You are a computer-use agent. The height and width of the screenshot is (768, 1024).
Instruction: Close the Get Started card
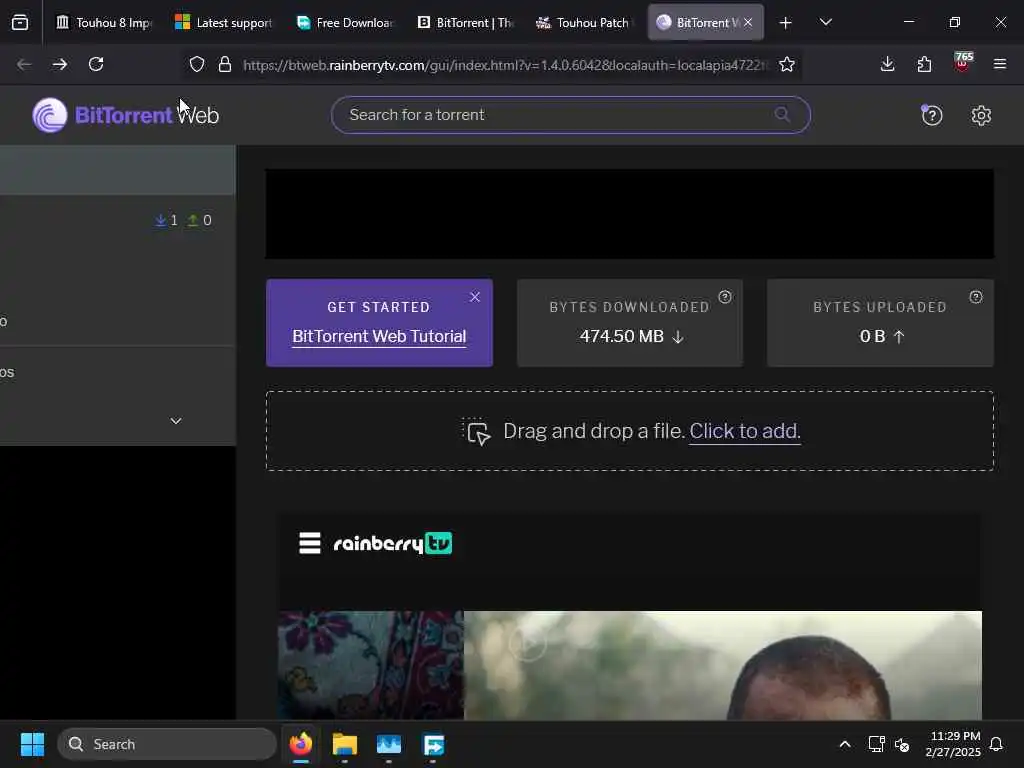tap(475, 297)
